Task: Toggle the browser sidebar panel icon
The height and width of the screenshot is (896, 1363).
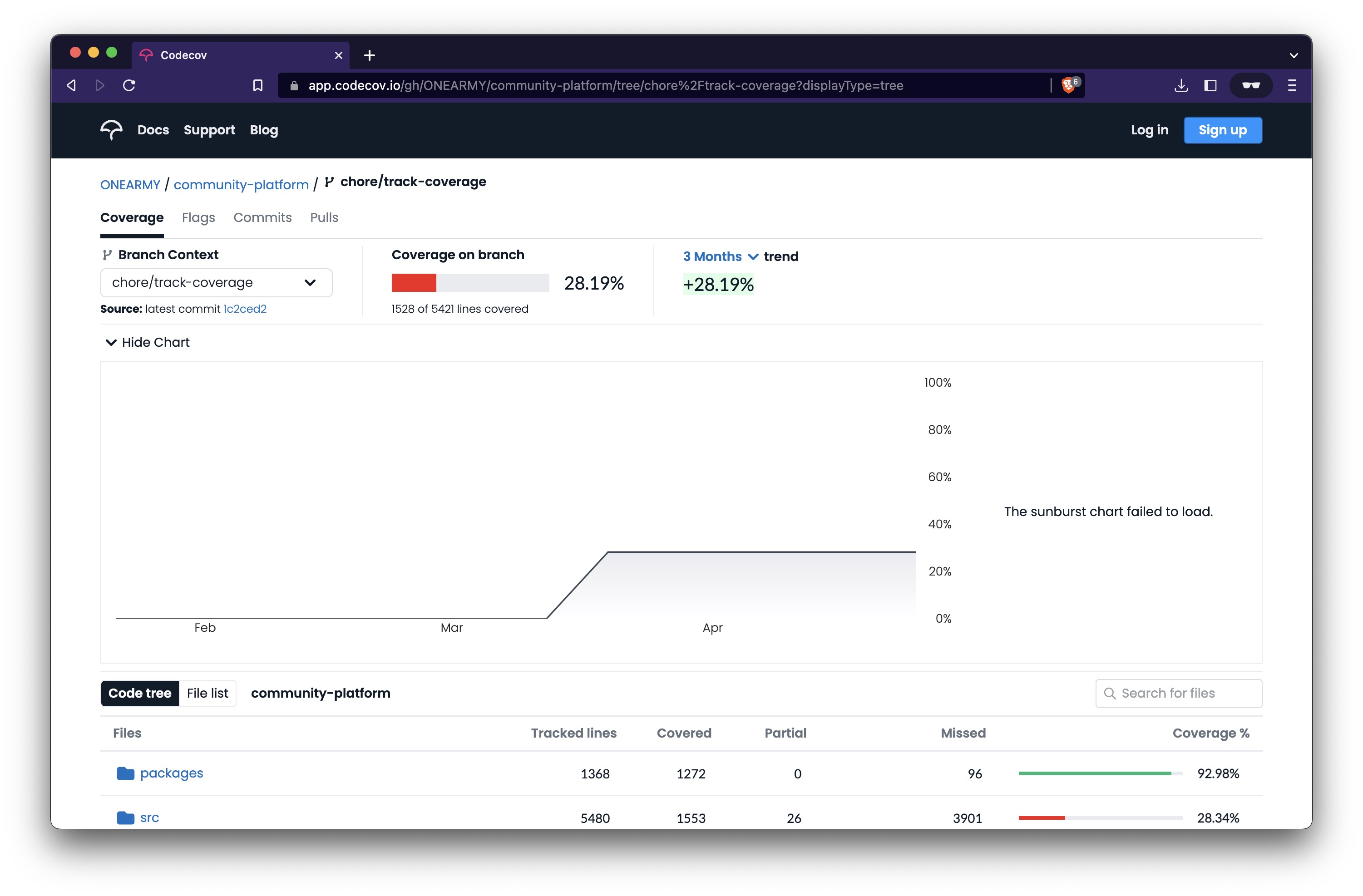Action: pyautogui.click(x=1210, y=85)
